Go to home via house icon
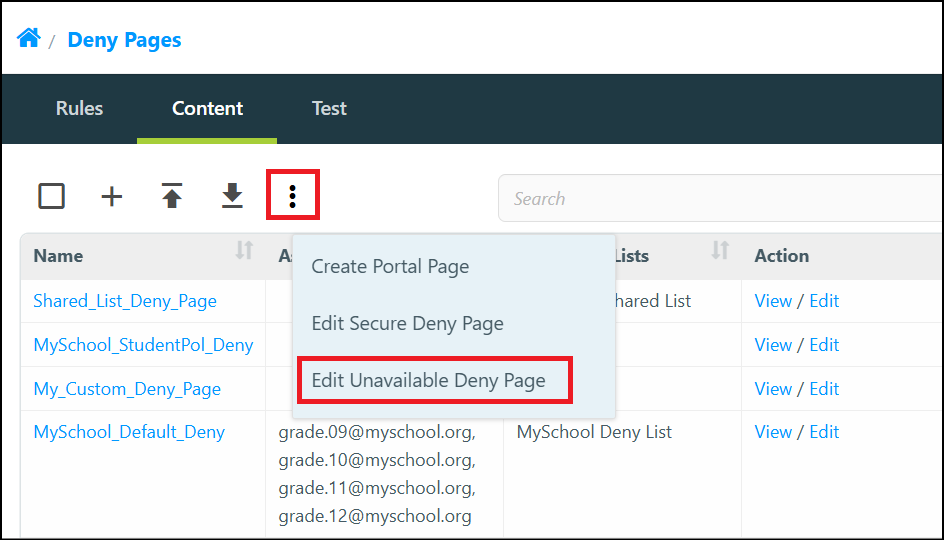This screenshot has width=944, height=540. [x=28, y=38]
